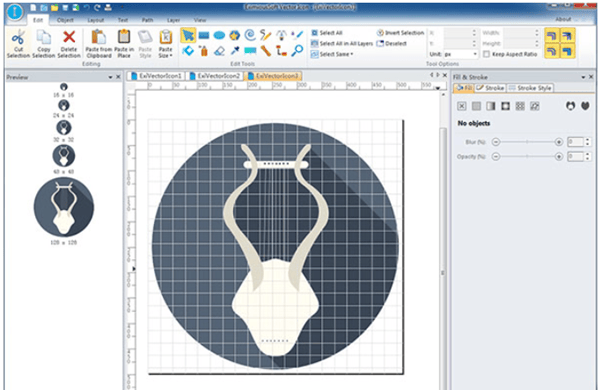600x390 pixels.
Task: Select the Zoom magnifier tool
Action: tap(297, 51)
